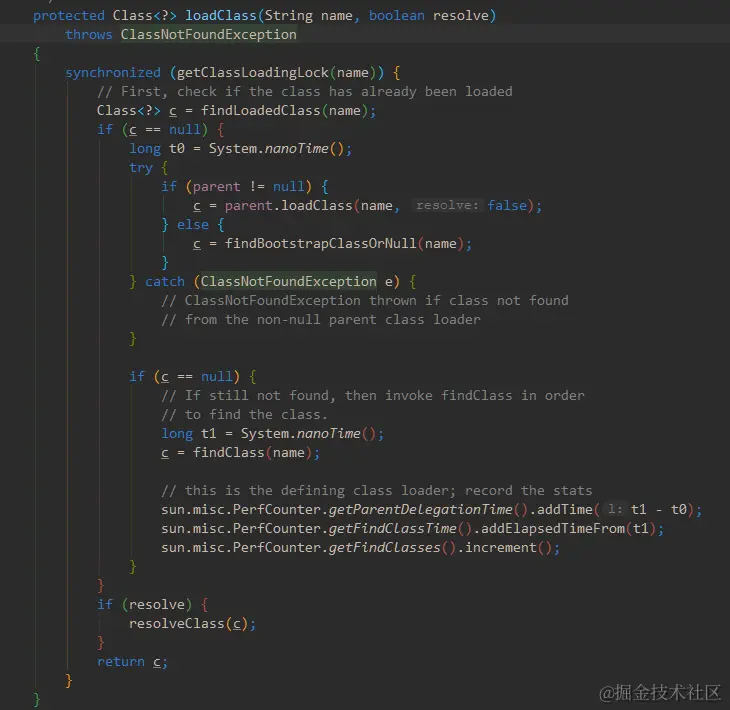Click the 't0' variable declaration
Screen dimensions: 730x710
[176, 149]
